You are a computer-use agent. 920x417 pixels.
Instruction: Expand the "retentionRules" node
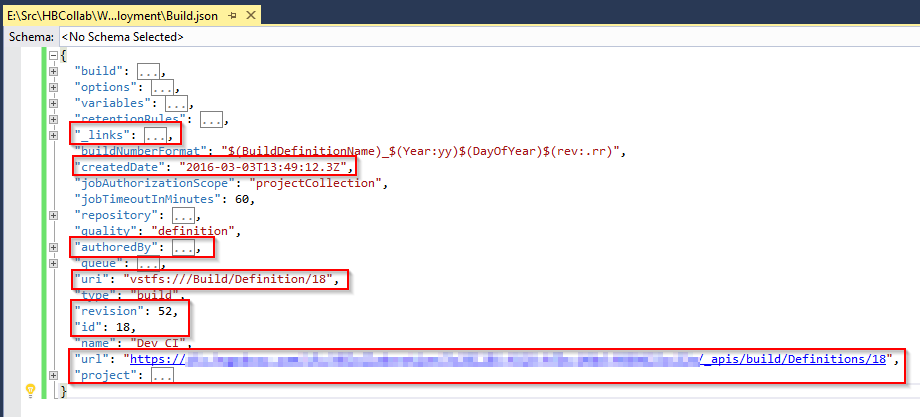(x=53, y=120)
